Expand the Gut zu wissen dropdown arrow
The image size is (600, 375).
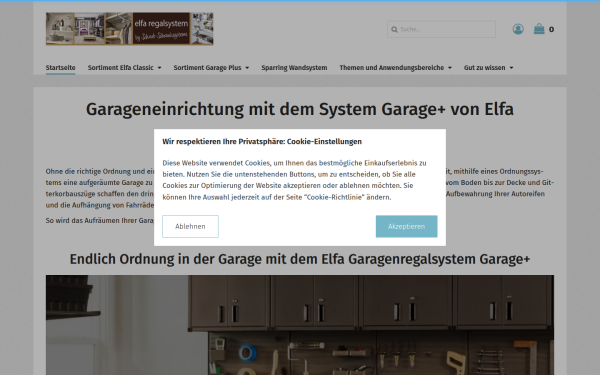512,68
